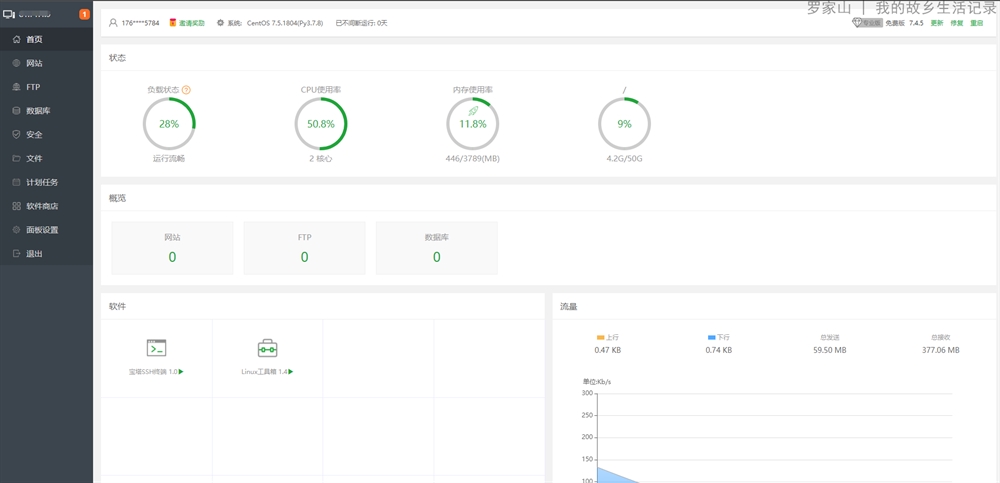1000x483 pixels.
Task: Click the 4.2G/50G disk usage text
Action: point(624,158)
